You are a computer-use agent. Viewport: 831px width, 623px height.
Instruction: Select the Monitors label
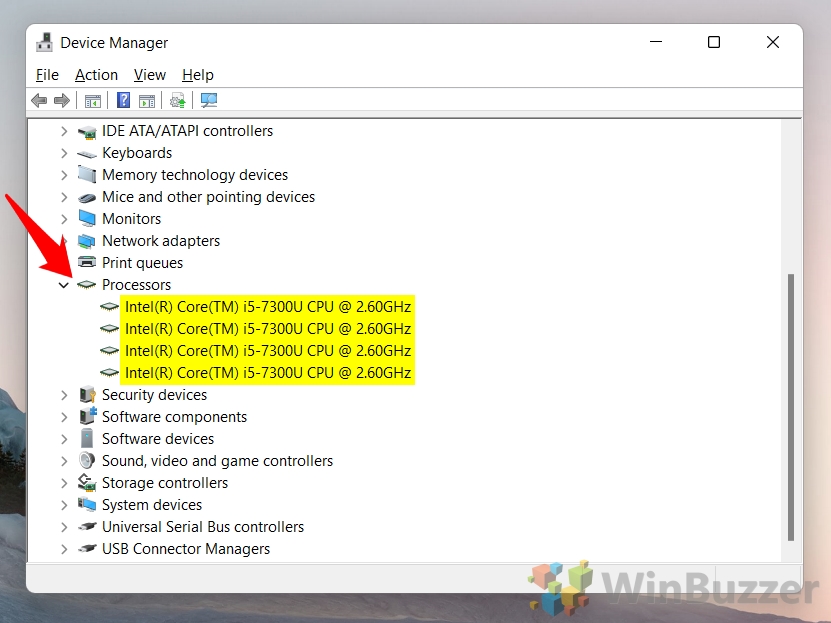click(131, 219)
